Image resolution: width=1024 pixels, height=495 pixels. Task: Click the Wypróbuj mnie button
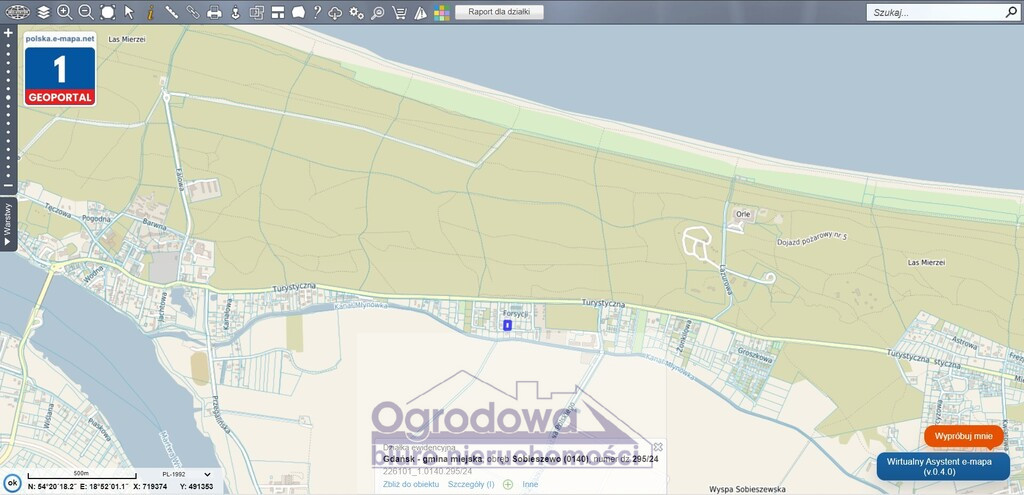[x=963, y=436]
